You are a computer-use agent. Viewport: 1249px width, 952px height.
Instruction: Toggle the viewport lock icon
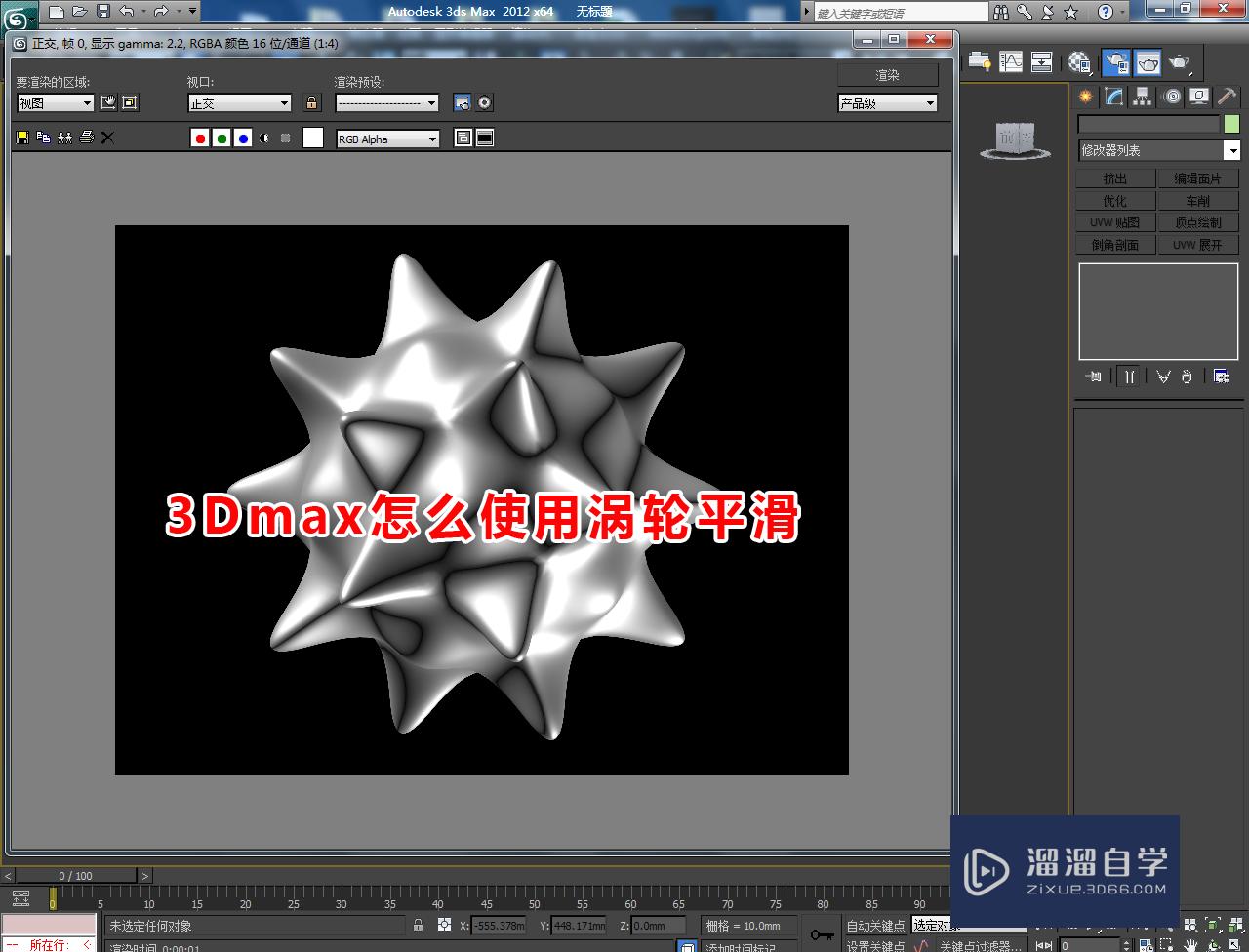[x=311, y=102]
